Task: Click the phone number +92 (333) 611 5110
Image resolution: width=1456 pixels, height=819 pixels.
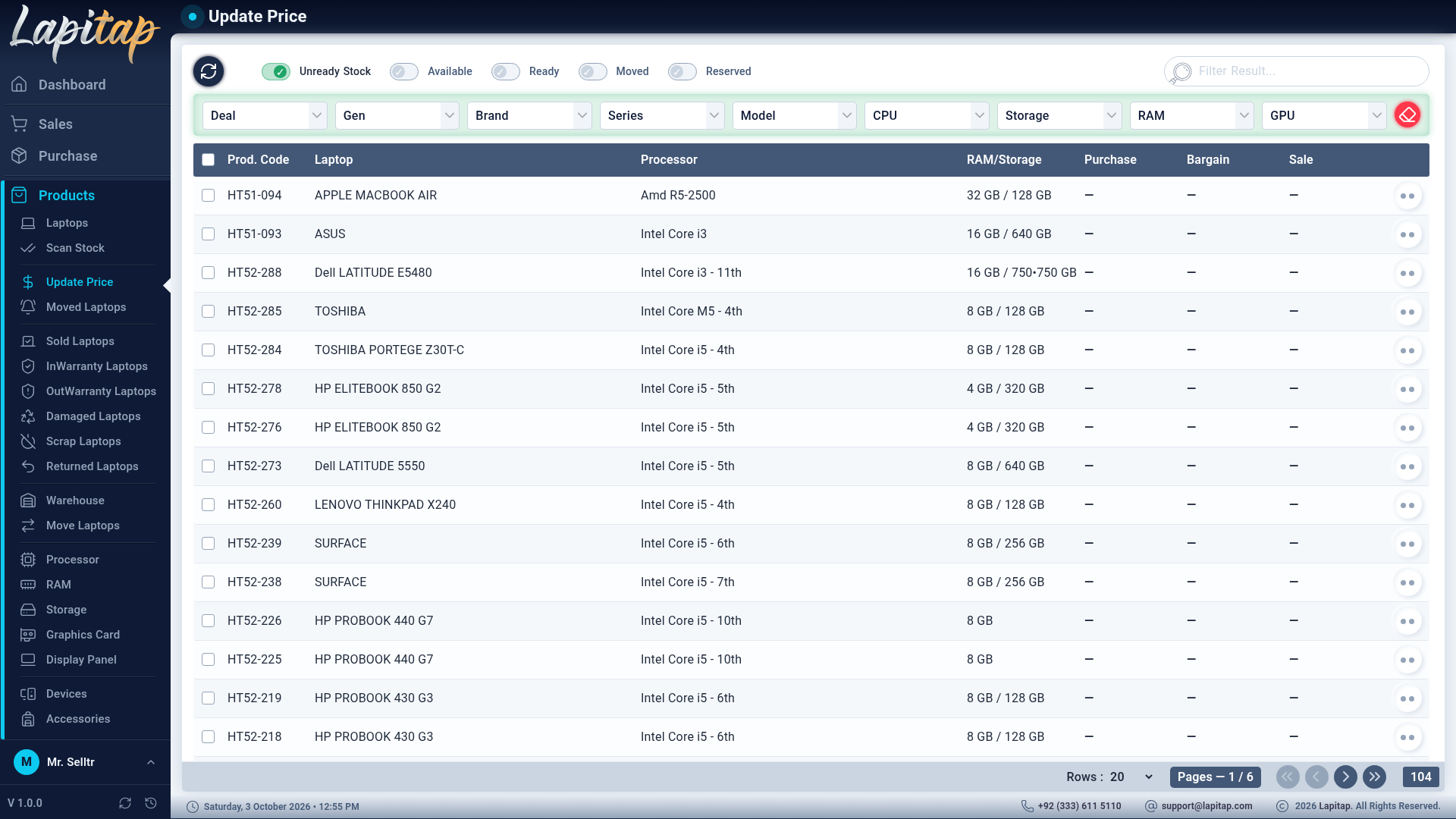Action: click(x=1079, y=806)
